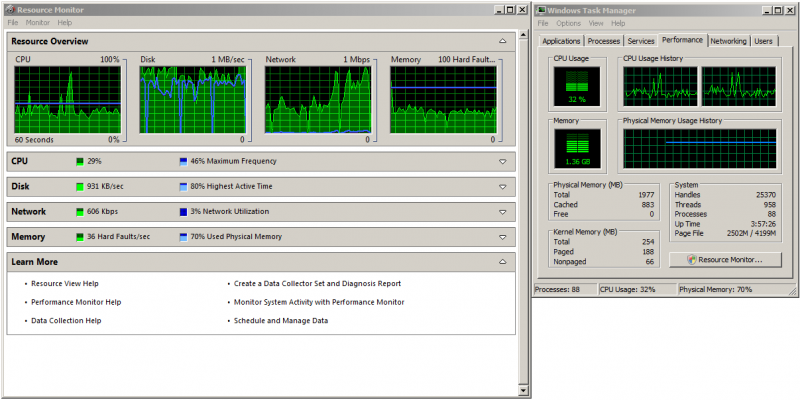Open Data Collection Help link
Screen dimensions: 800x400
point(66,321)
